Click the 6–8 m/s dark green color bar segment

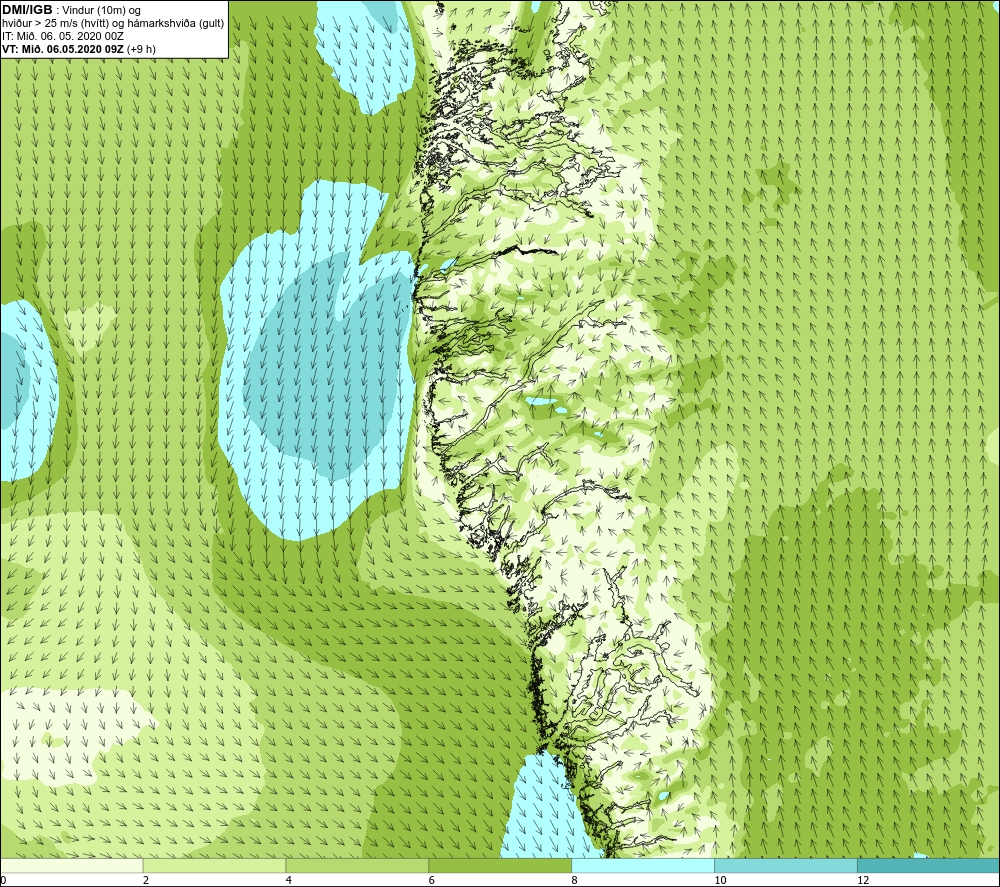500,865
